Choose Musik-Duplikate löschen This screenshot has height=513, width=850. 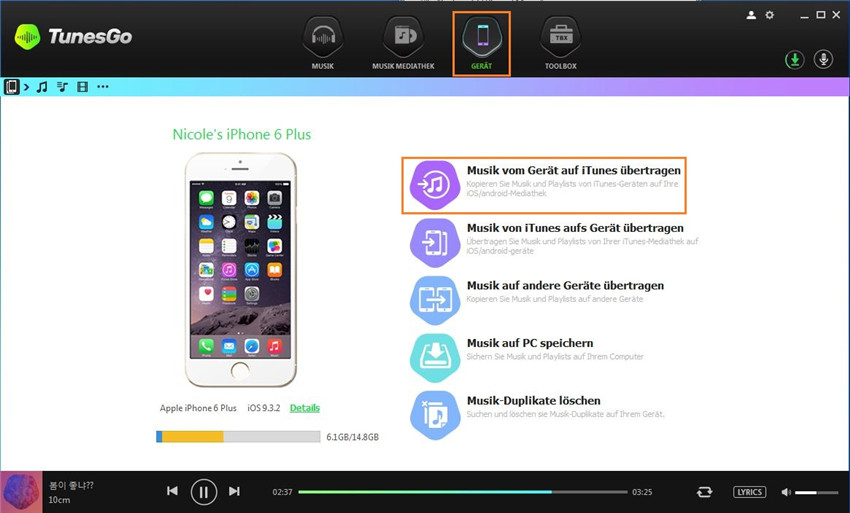(534, 400)
